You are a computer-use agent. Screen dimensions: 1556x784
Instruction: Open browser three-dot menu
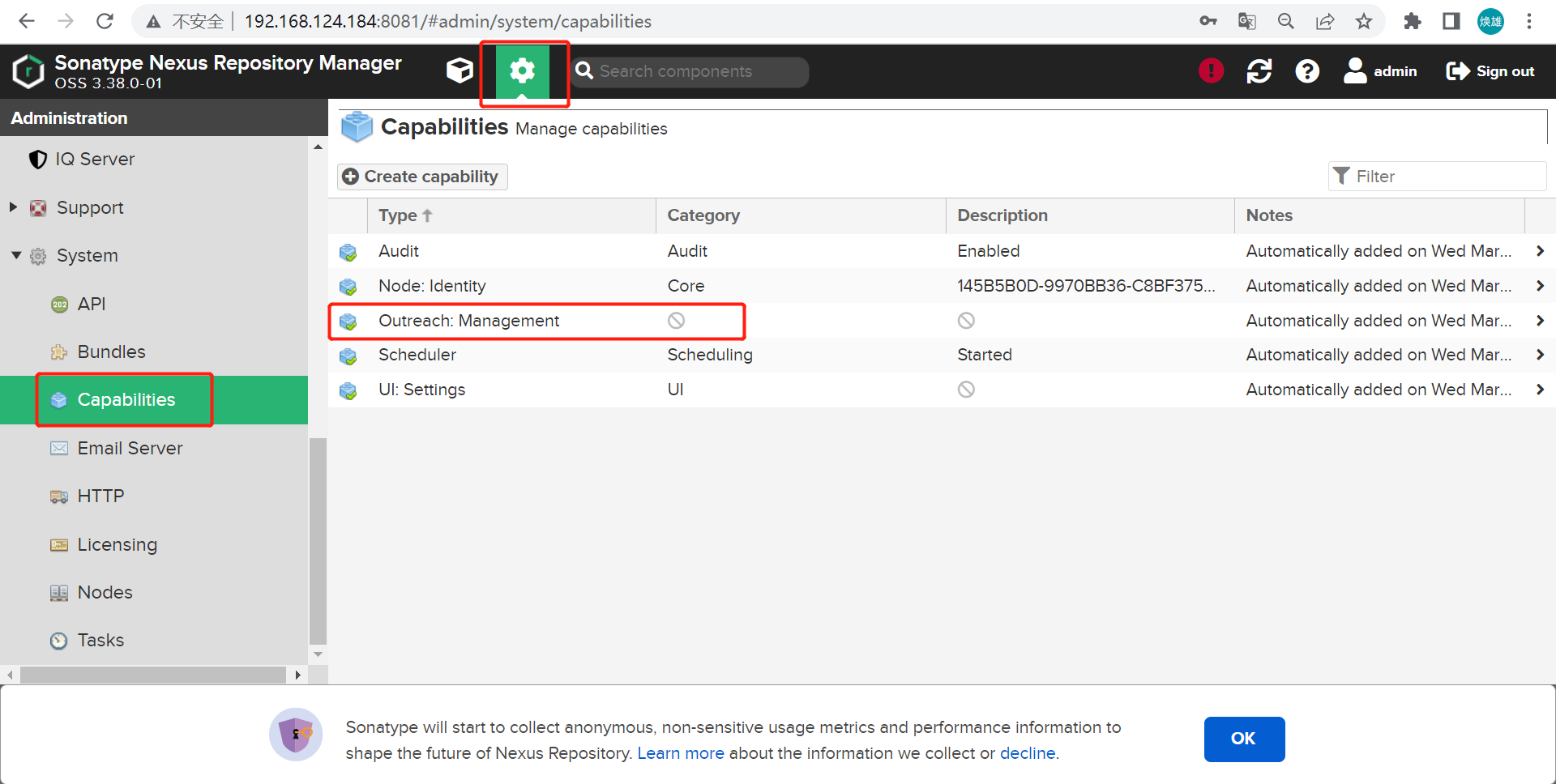1529,21
